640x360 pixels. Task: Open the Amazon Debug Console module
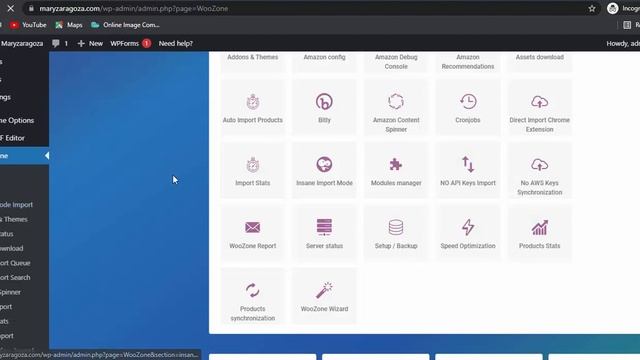(396, 62)
